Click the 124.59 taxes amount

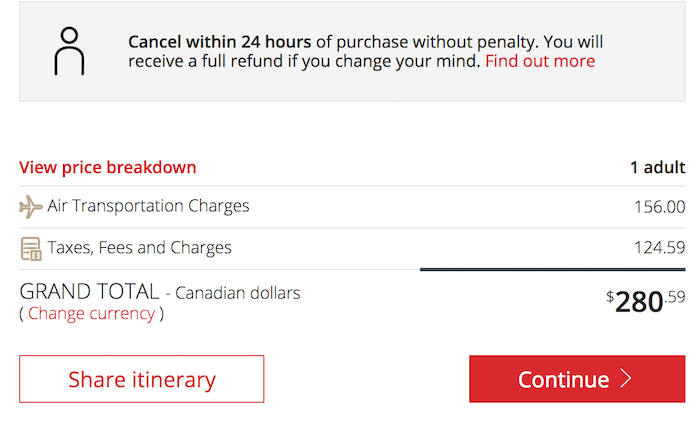coord(659,247)
